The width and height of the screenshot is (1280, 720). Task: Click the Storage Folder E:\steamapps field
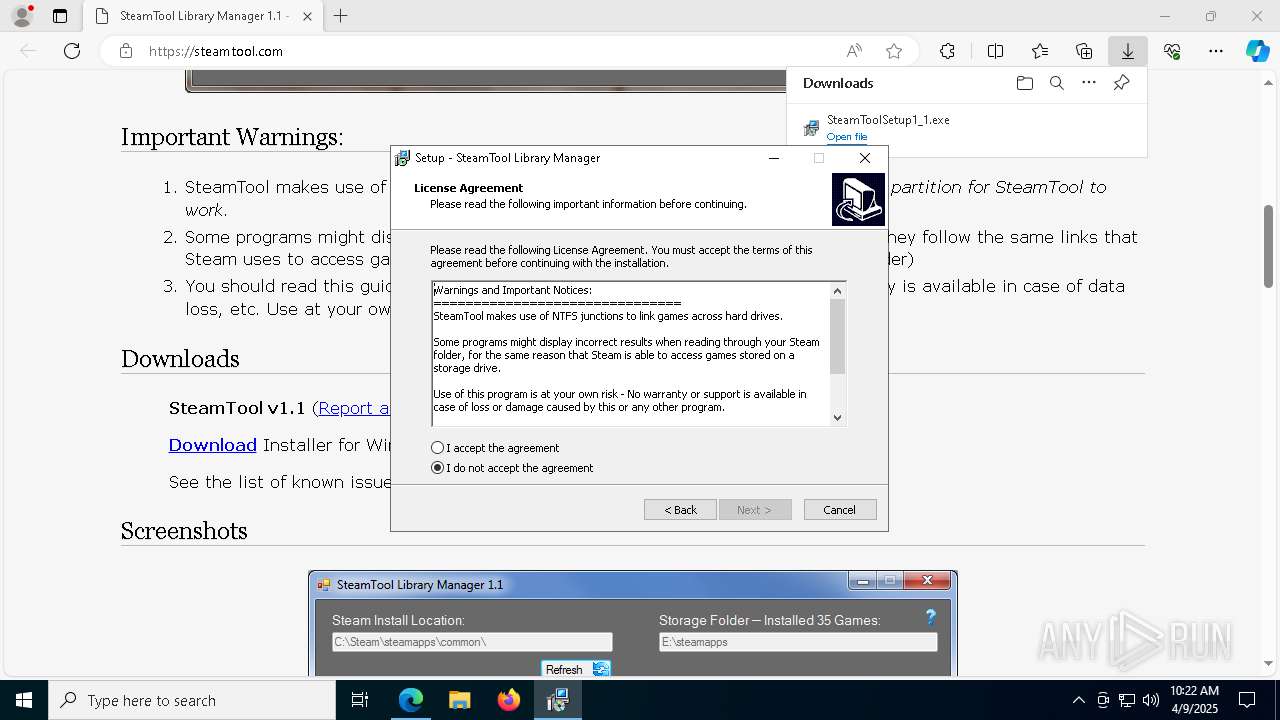tap(798, 642)
